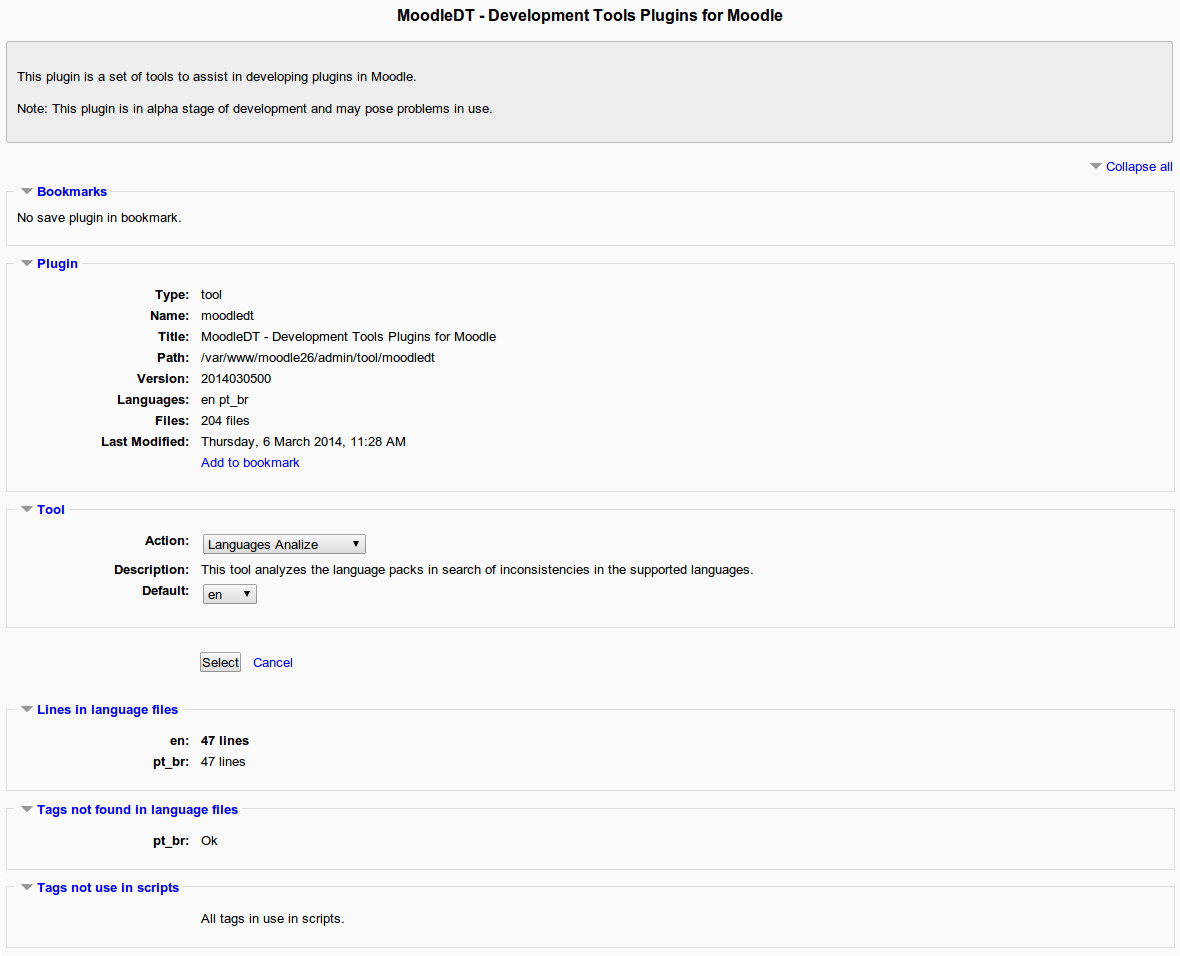
Task: Collapse the Bookmarks section triangle
Action: coord(26,190)
